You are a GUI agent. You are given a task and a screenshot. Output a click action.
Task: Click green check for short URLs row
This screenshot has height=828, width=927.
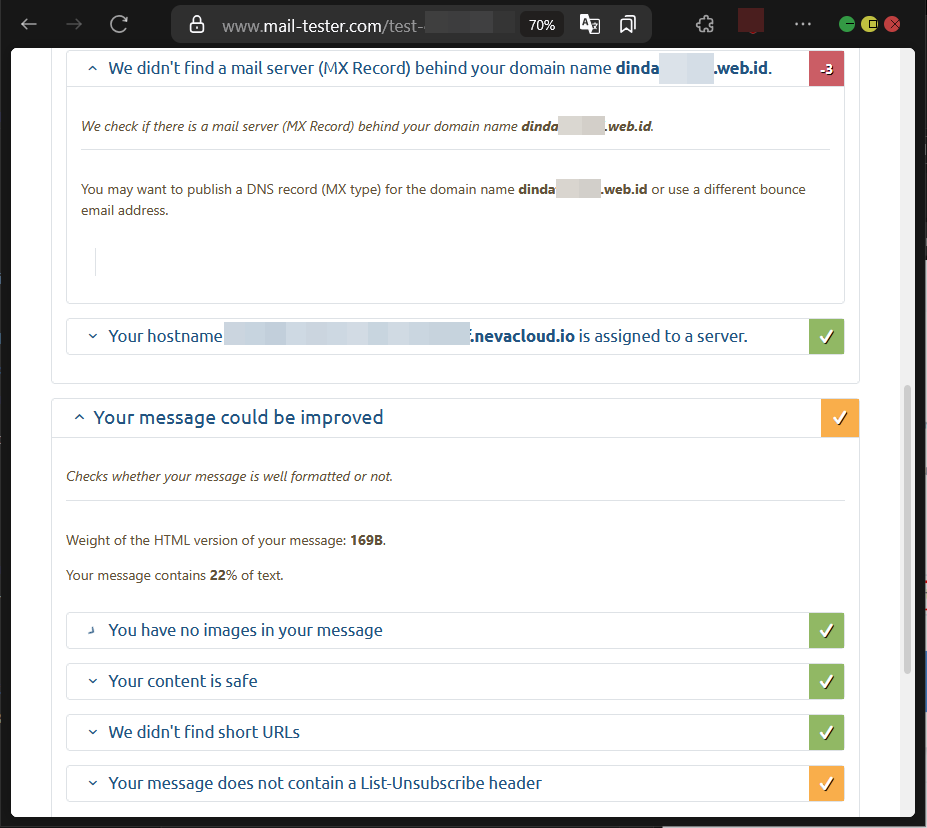pos(826,732)
